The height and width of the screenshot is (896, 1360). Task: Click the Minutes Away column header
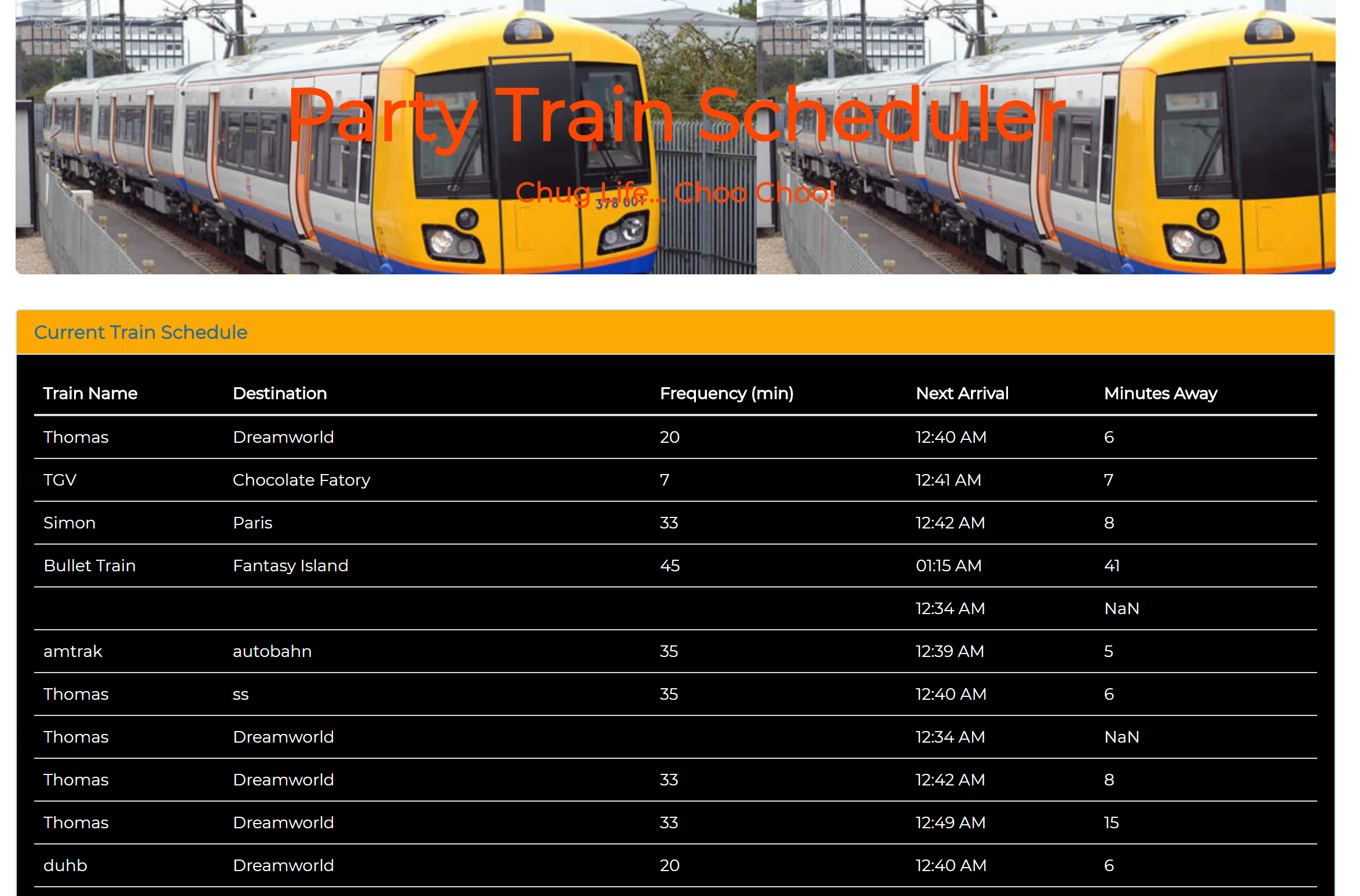click(1160, 394)
